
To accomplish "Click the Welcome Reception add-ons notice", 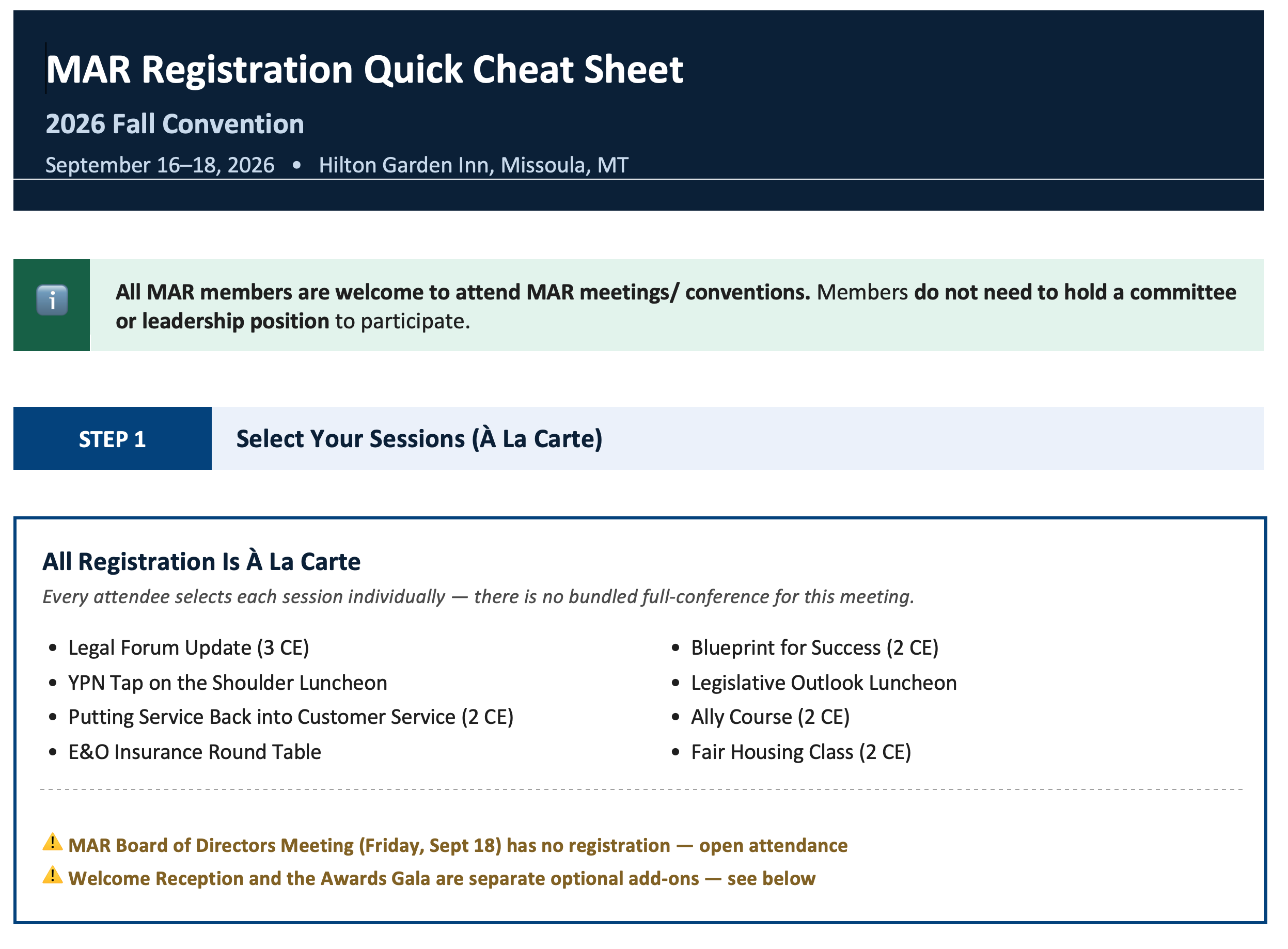I will coord(442,879).
